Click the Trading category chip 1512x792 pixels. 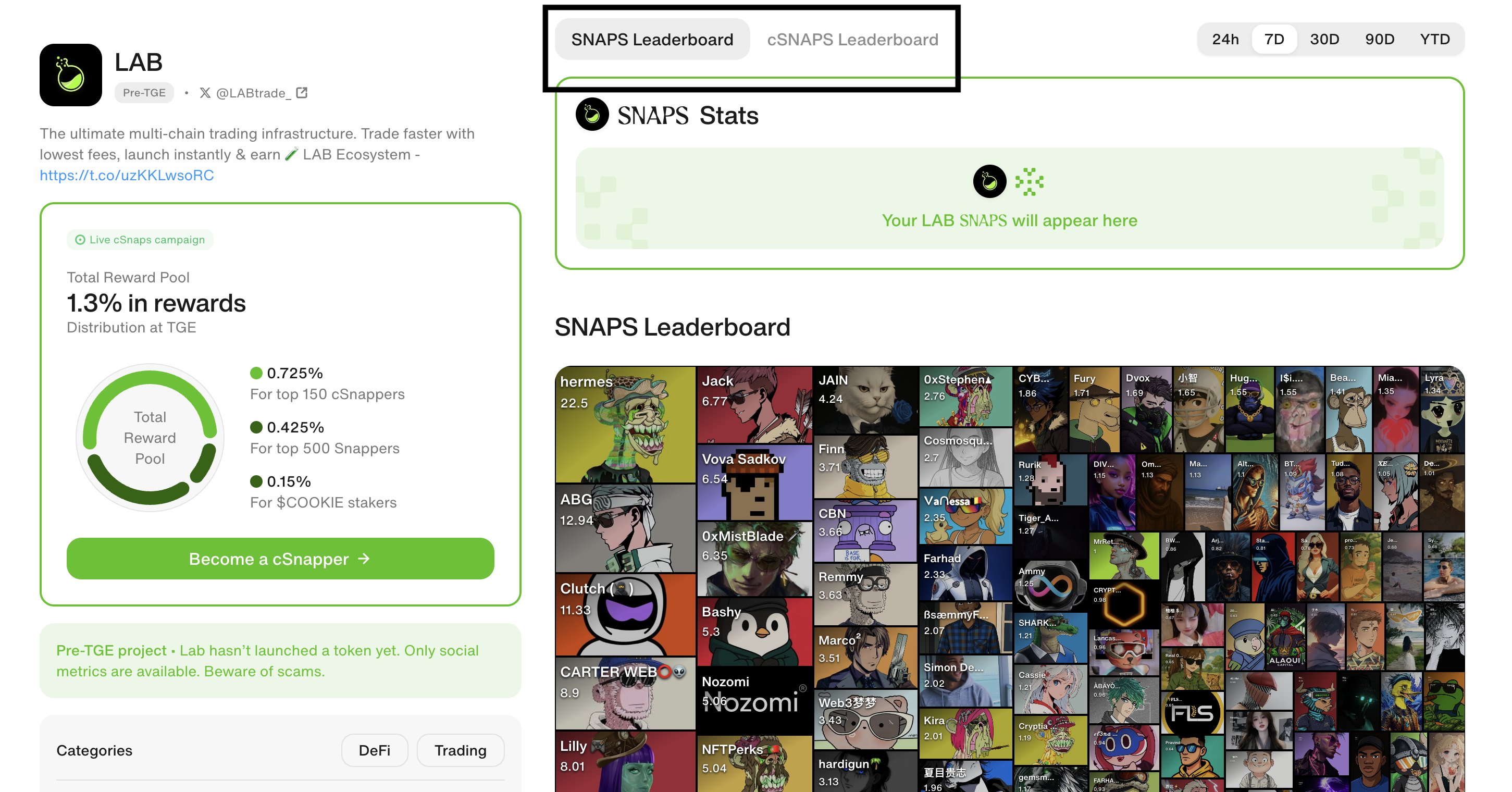[460, 750]
